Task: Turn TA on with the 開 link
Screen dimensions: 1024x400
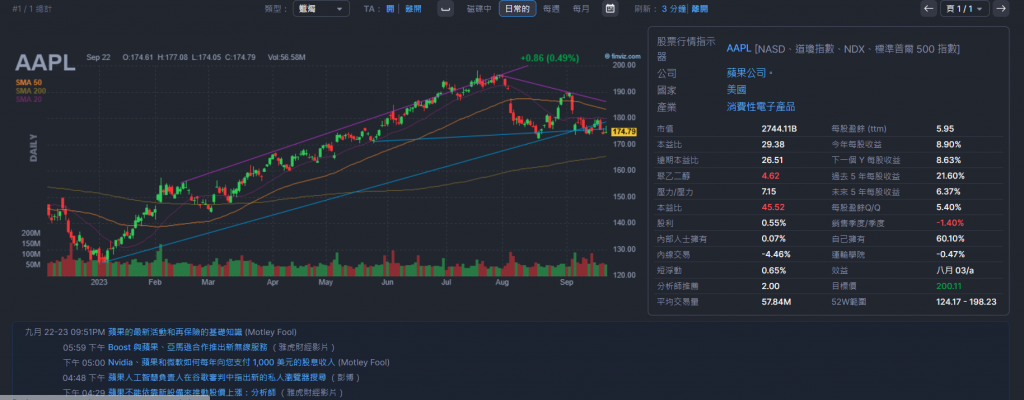Action: pos(390,8)
